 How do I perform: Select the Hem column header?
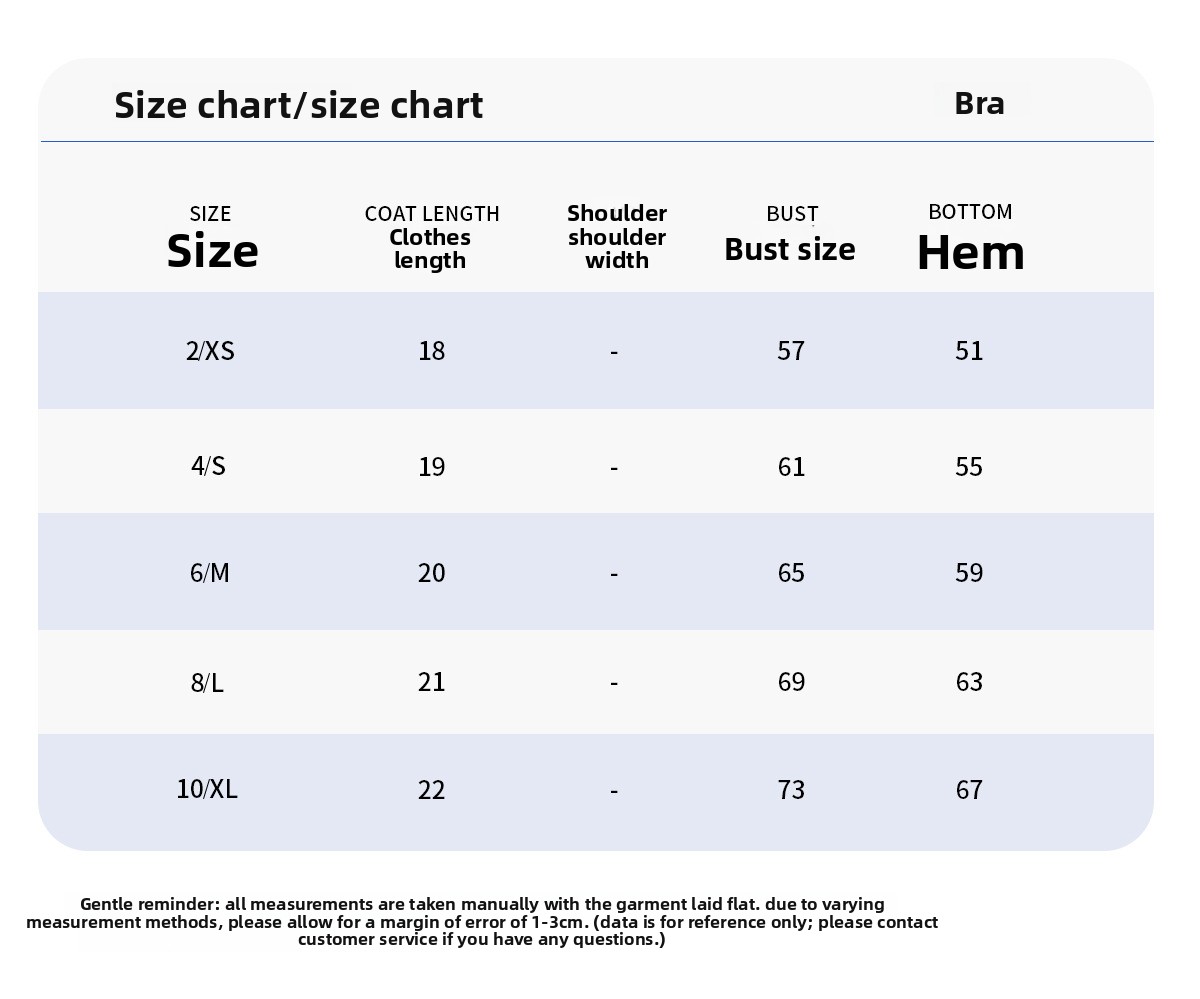click(970, 238)
